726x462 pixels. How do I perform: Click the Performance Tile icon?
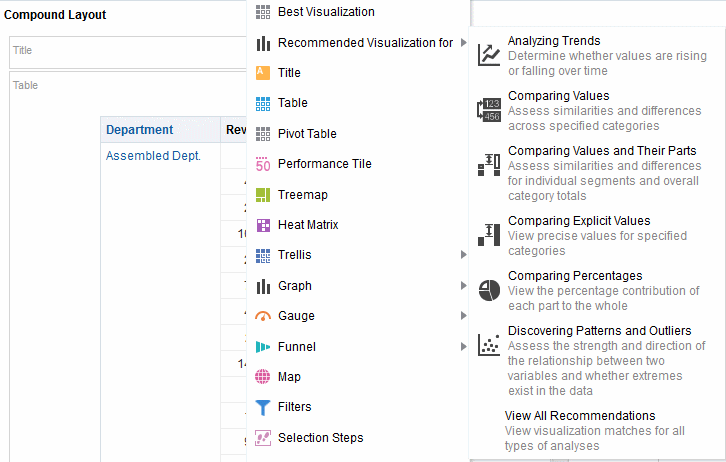click(x=263, y=164)
